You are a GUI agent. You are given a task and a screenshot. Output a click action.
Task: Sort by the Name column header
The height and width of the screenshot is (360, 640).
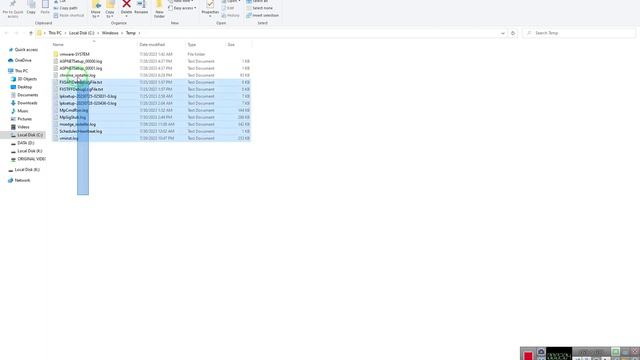click(x=58, y=44)
